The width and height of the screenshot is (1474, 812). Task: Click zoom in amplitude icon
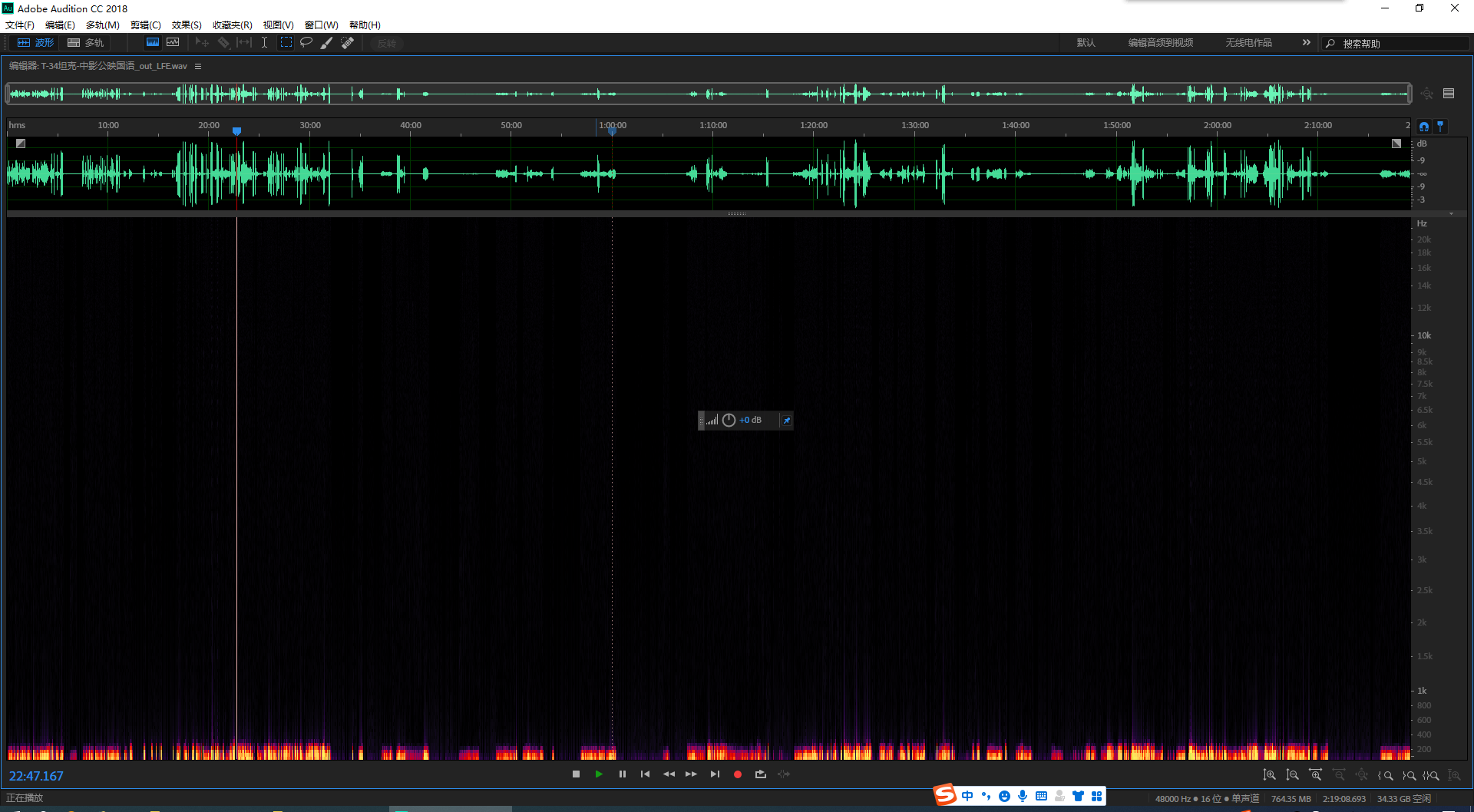[x=1270, y=775]
